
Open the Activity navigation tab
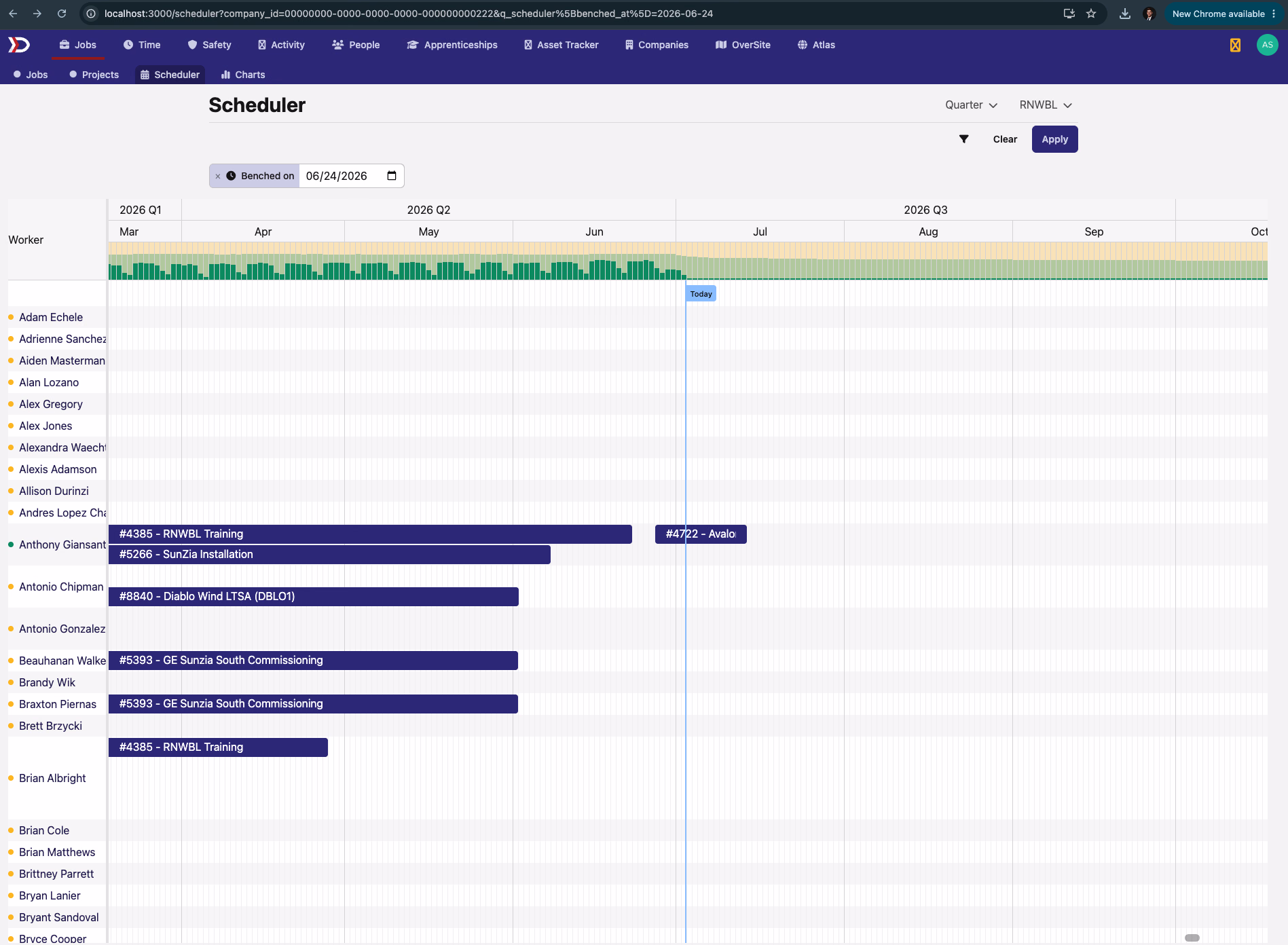click(x=281, y=45)
